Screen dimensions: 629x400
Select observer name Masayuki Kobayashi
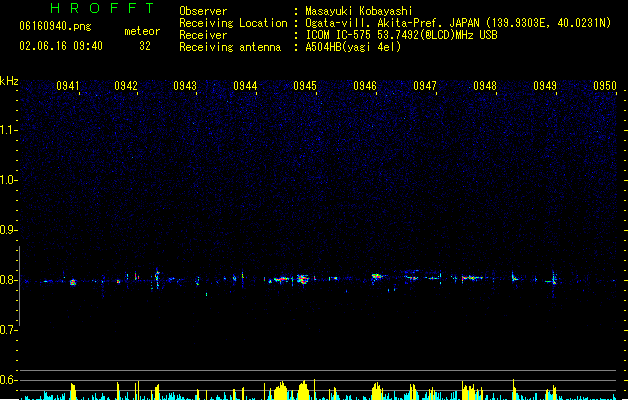(x=359, y=11)
